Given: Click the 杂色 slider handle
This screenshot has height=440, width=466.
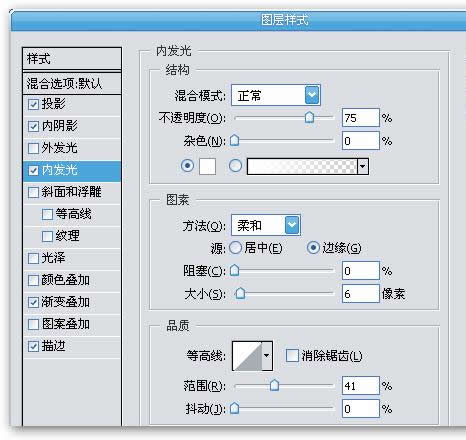Looking at the screenshot, I should coord(235,140).
